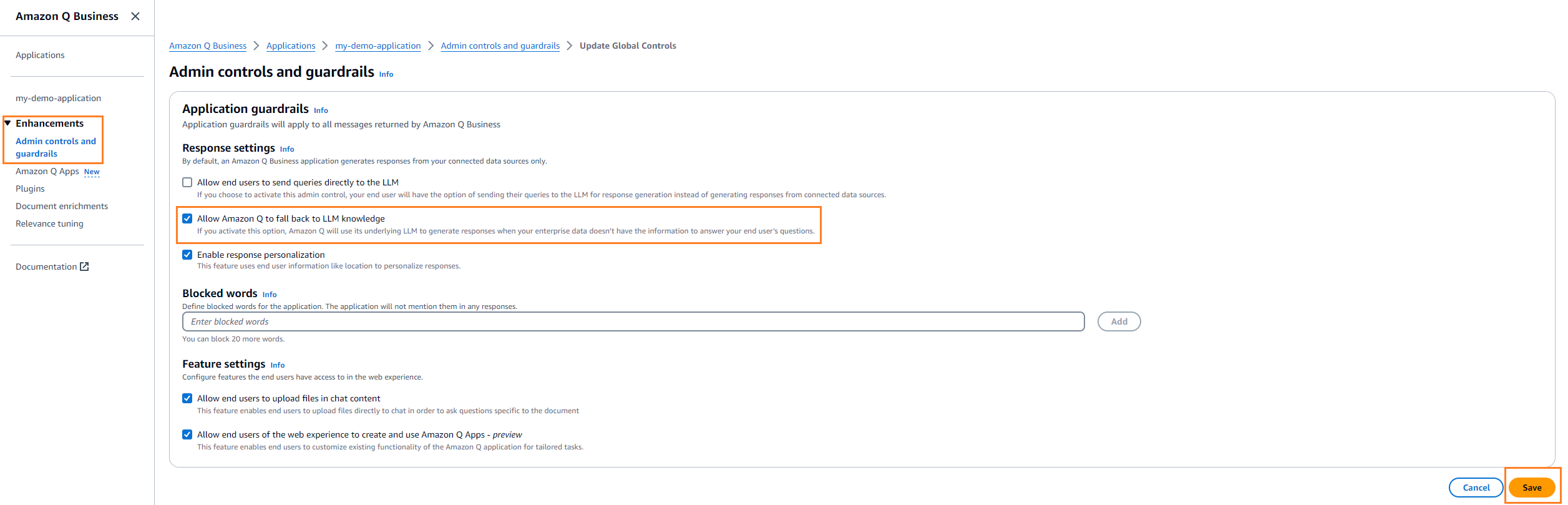Toggle Enable response personalization checkbox
The image size is (1568, 505).
click(187, 255)
